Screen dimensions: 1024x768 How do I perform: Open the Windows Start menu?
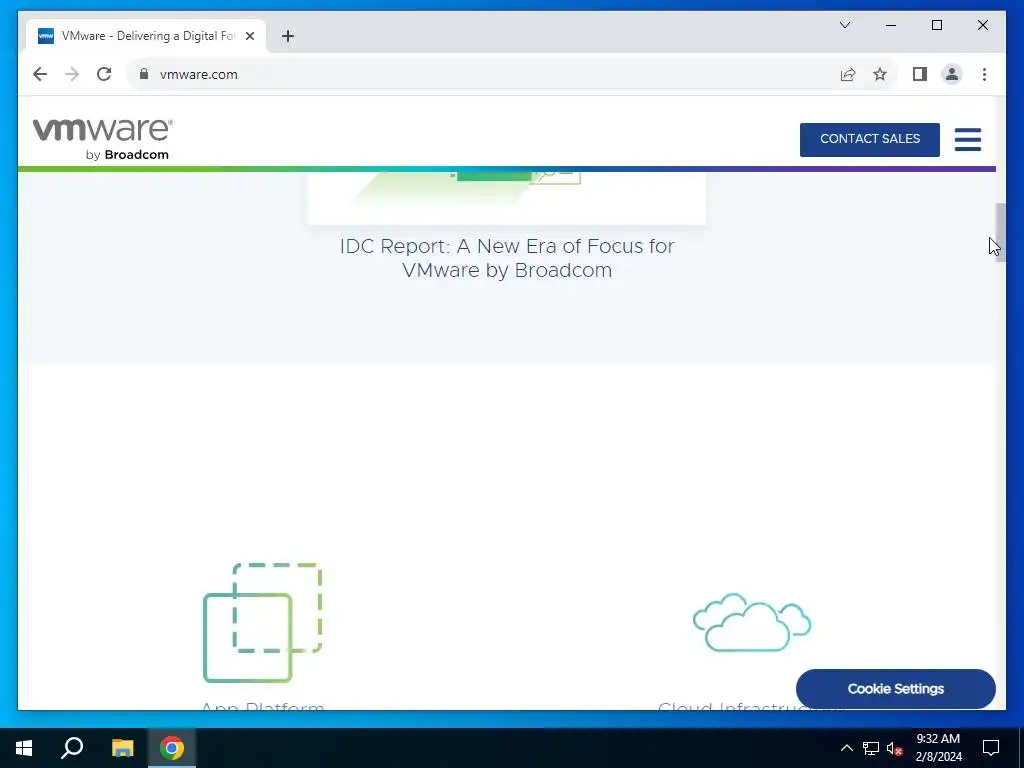24,748
